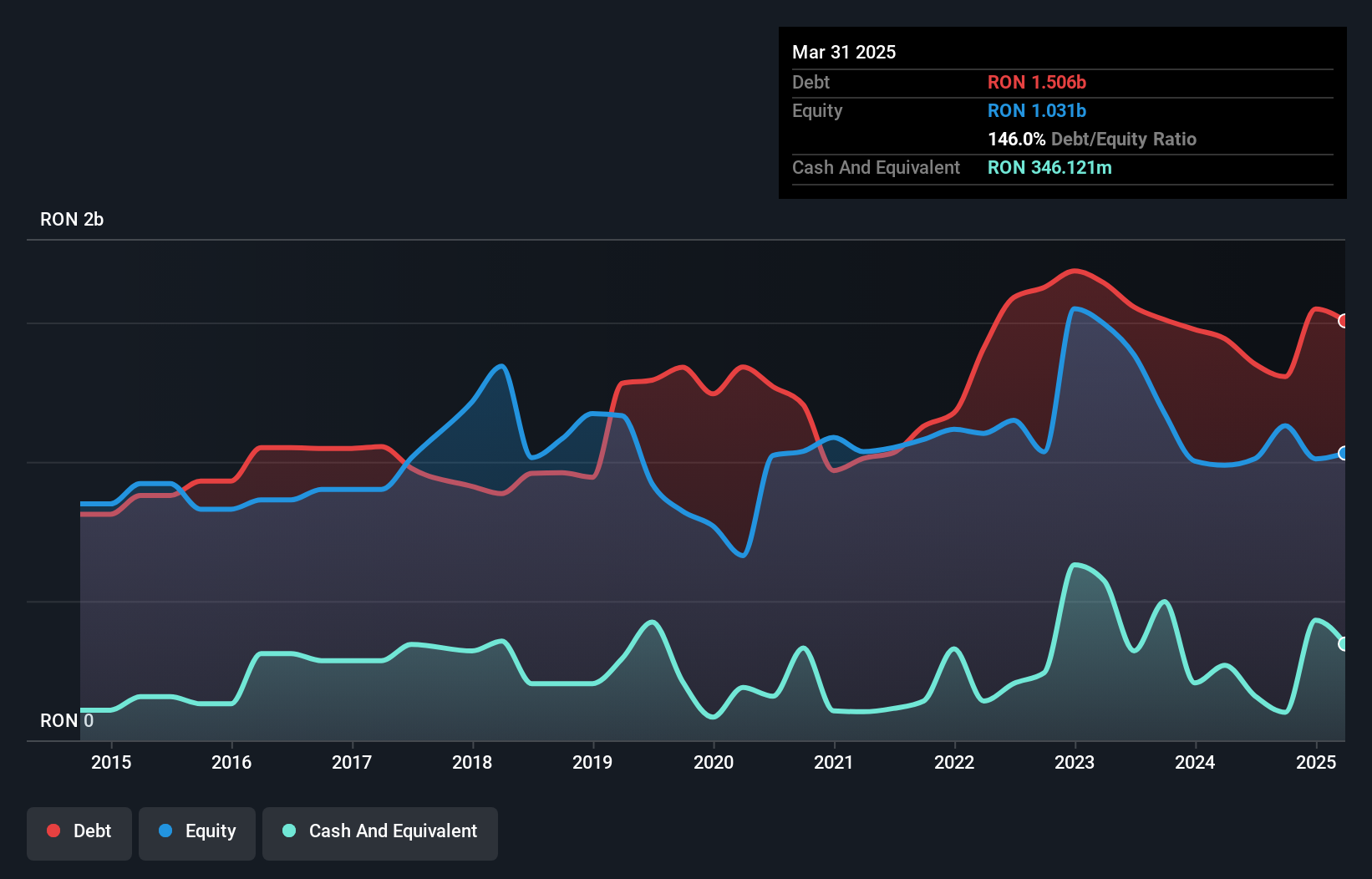The width and height of the screenshot is (1372, 879).
Task: Click the 2020 x-axis label
Action: click(x=714, y=762)
